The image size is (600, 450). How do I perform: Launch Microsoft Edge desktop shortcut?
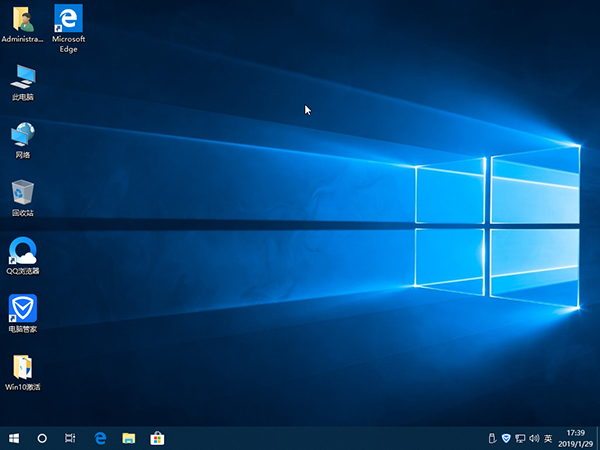point(68,28)
